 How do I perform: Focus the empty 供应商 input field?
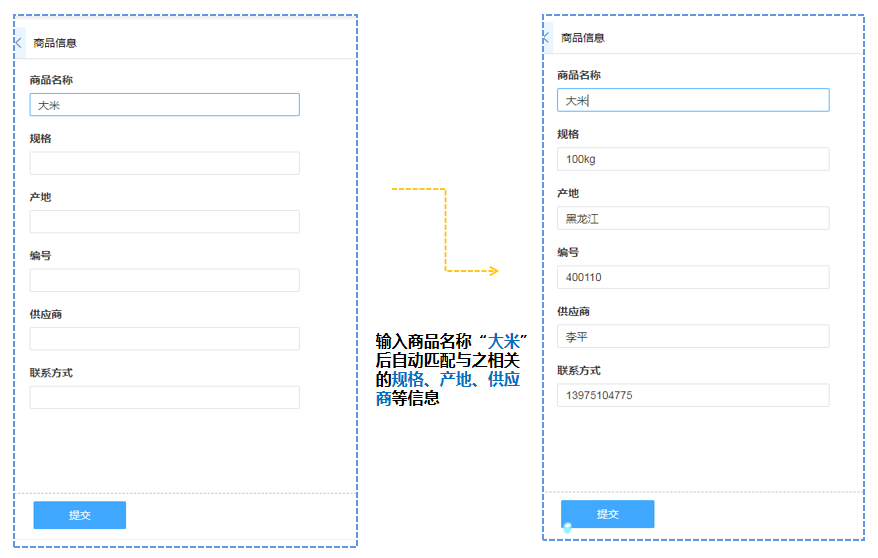tap(164, 339)
